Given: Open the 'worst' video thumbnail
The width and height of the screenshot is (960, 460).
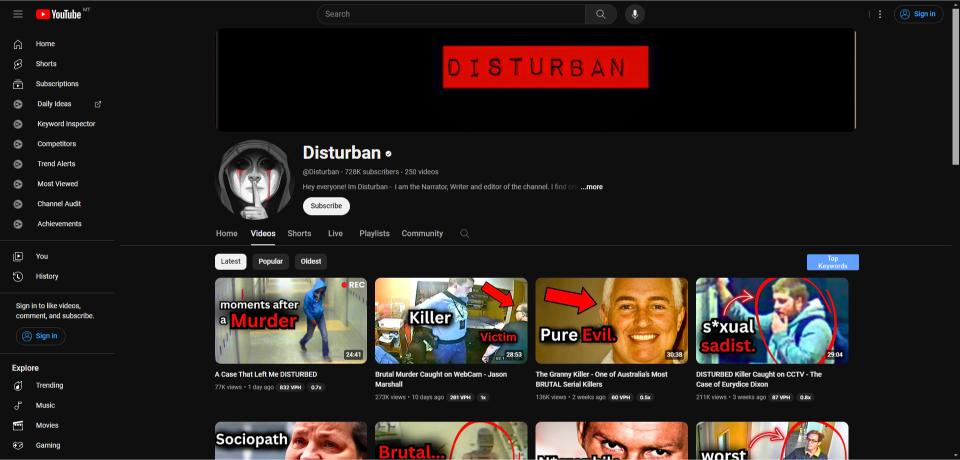Looking at the screenshot, I should [x=772, y=440].
